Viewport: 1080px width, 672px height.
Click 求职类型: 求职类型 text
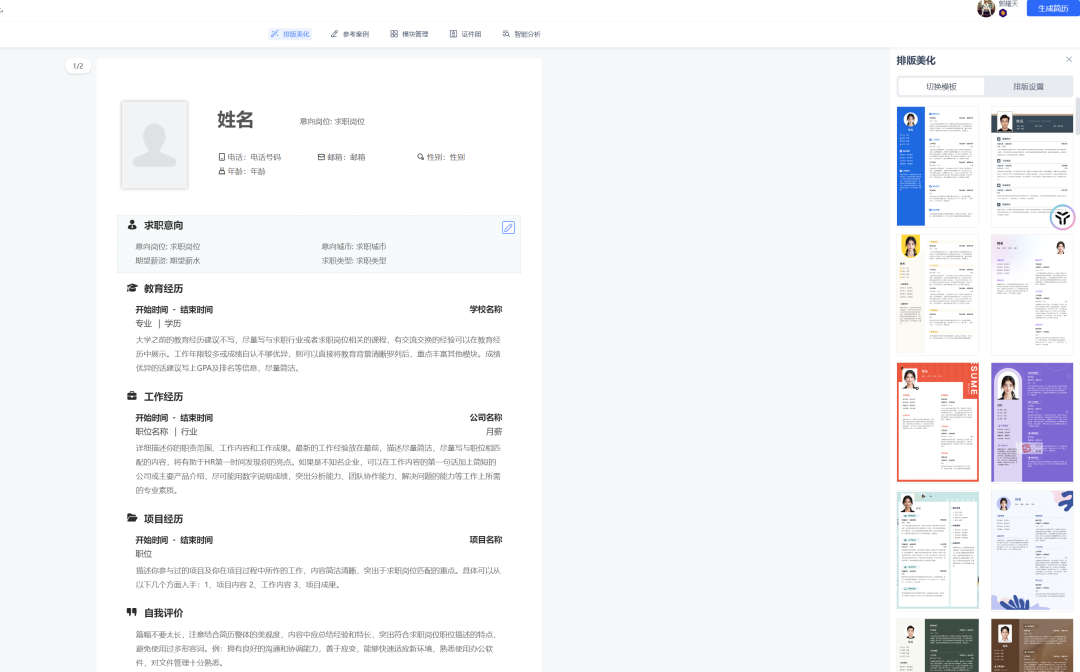(354, 261)
